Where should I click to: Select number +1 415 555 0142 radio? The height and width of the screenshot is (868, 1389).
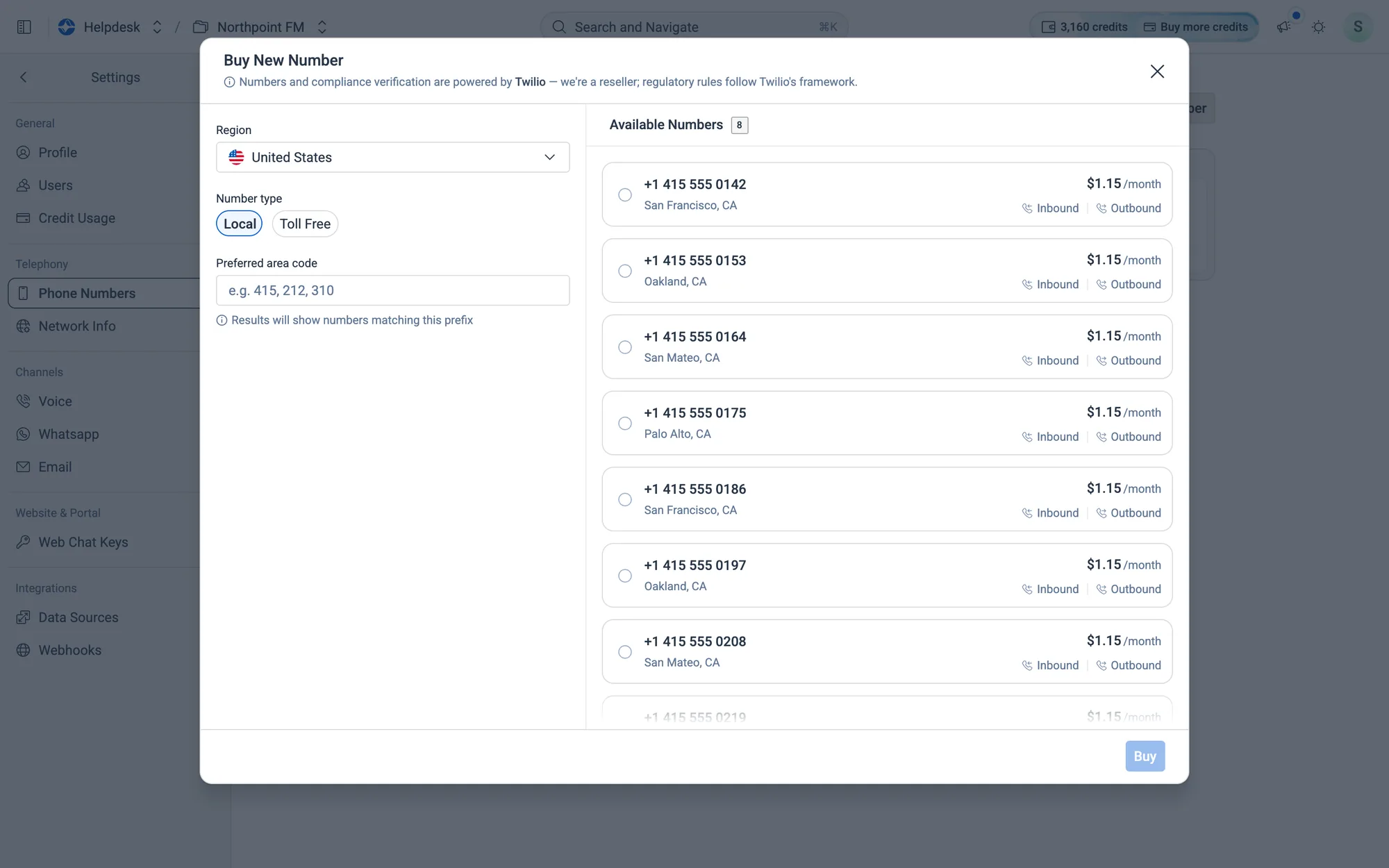(625, 194)
